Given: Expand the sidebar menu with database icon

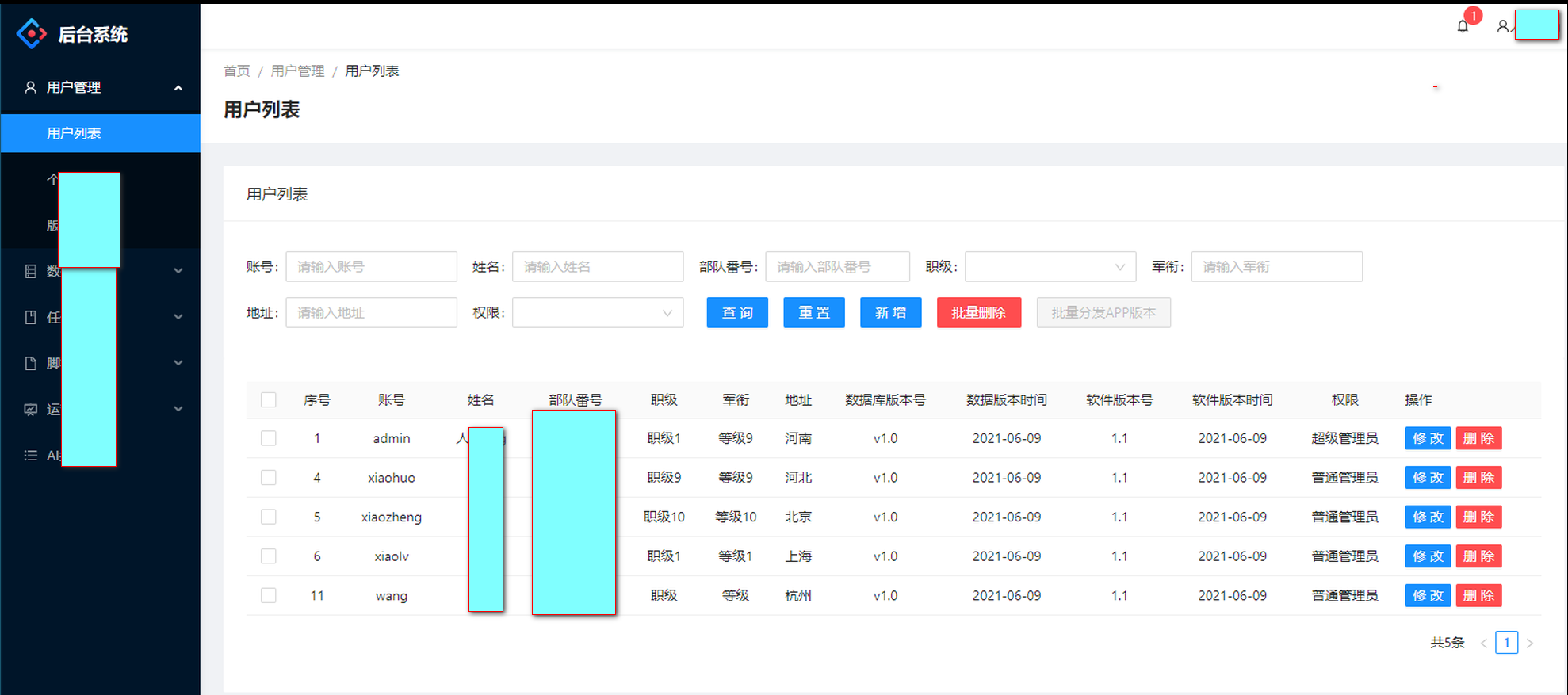Looking at the screenshot, I should click(178, 271).
